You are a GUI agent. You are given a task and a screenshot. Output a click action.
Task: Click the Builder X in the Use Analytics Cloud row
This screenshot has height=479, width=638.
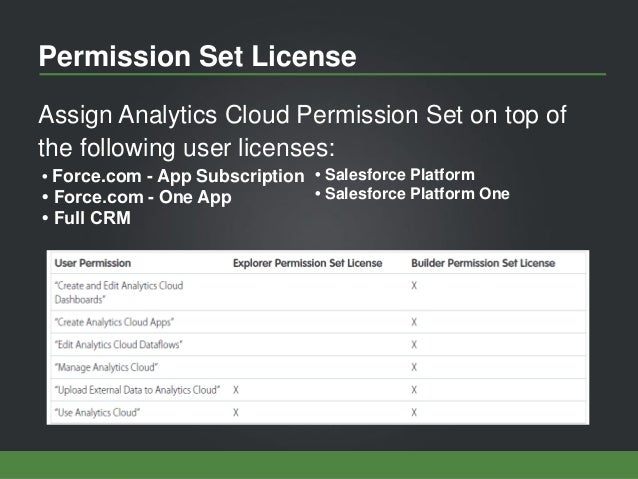(414, 413)
